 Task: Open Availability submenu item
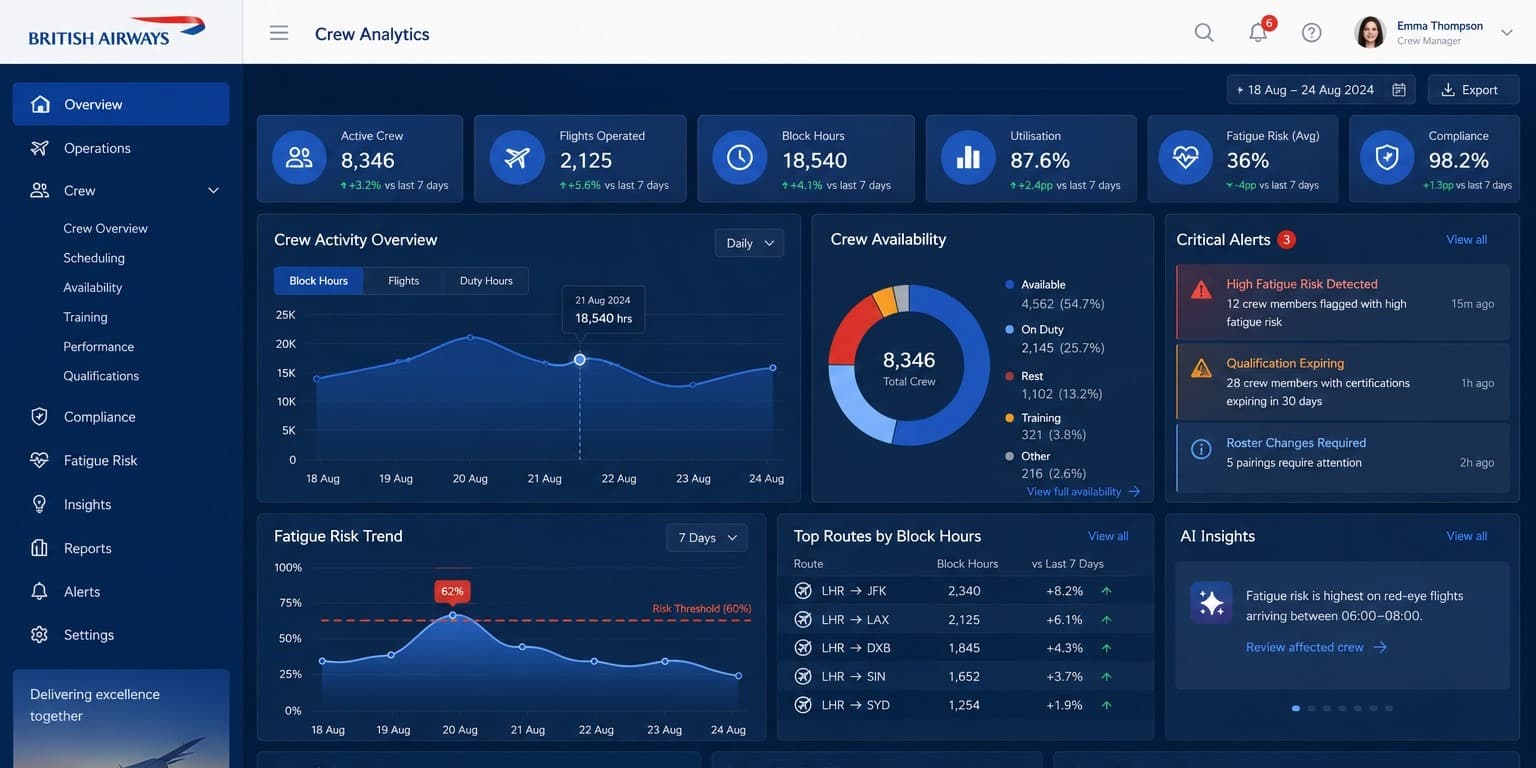pyautogui.click(x=92, y=287)
